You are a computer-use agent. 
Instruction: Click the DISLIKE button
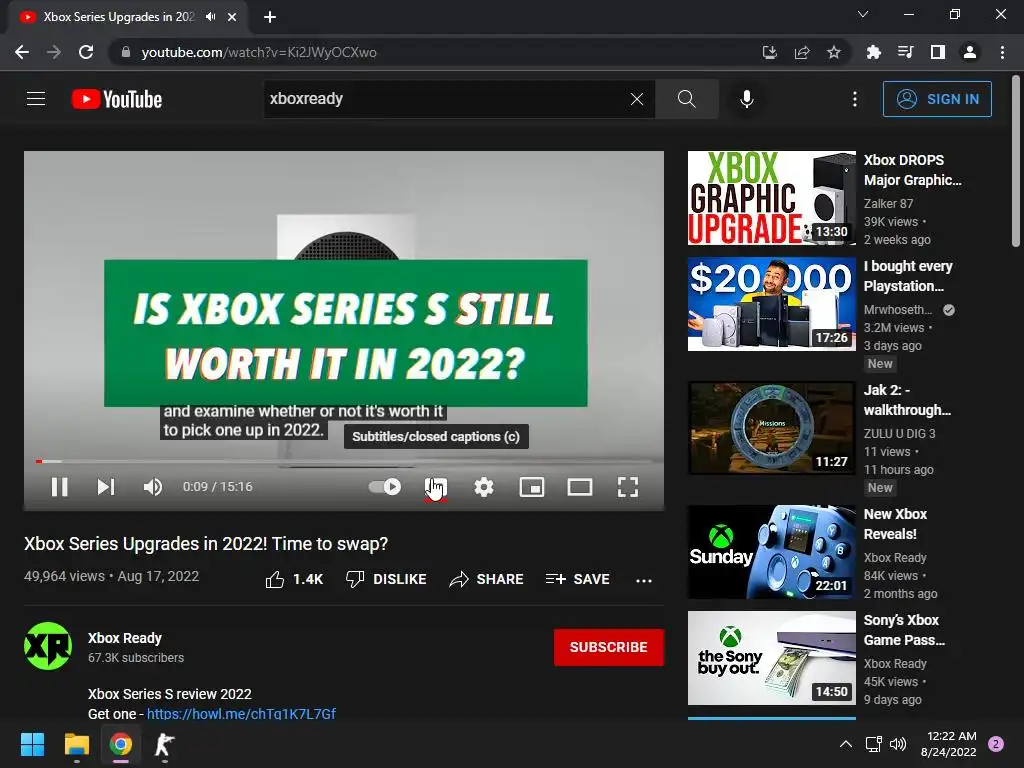click(386, 579)
